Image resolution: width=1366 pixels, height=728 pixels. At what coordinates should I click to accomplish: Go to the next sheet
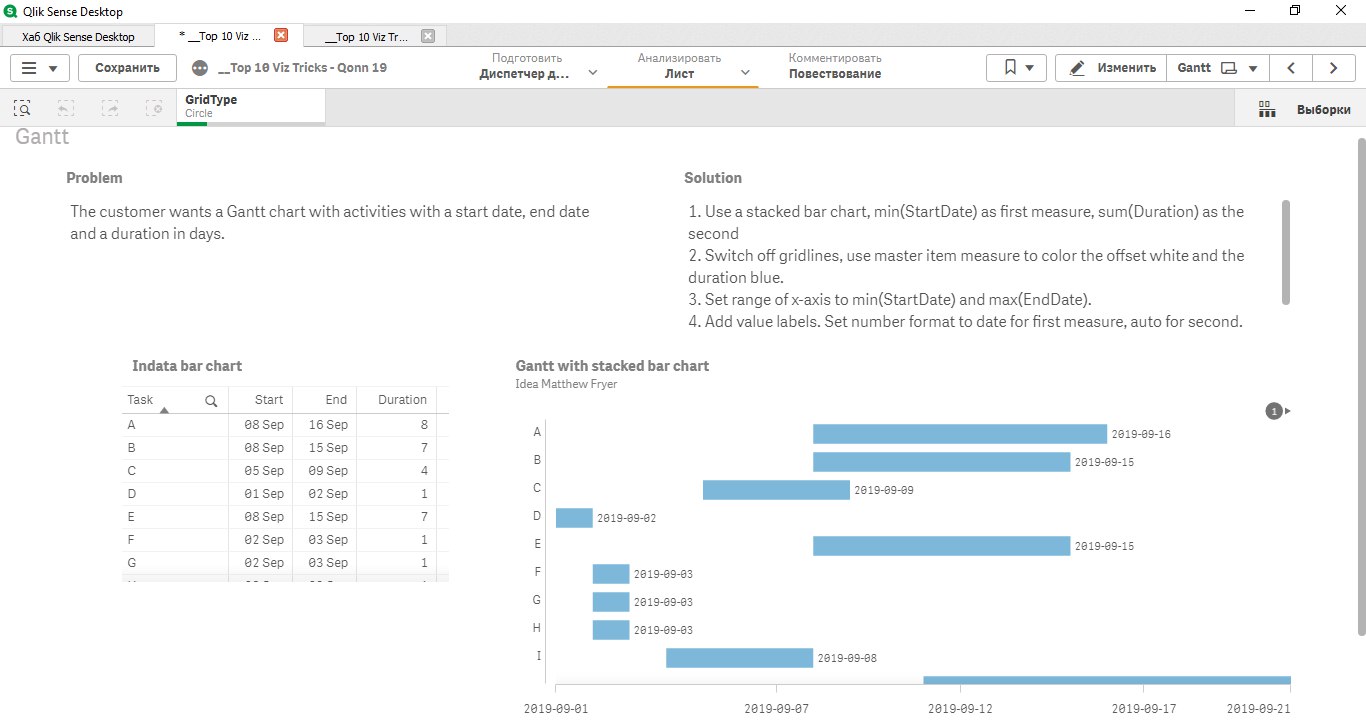1333,68
